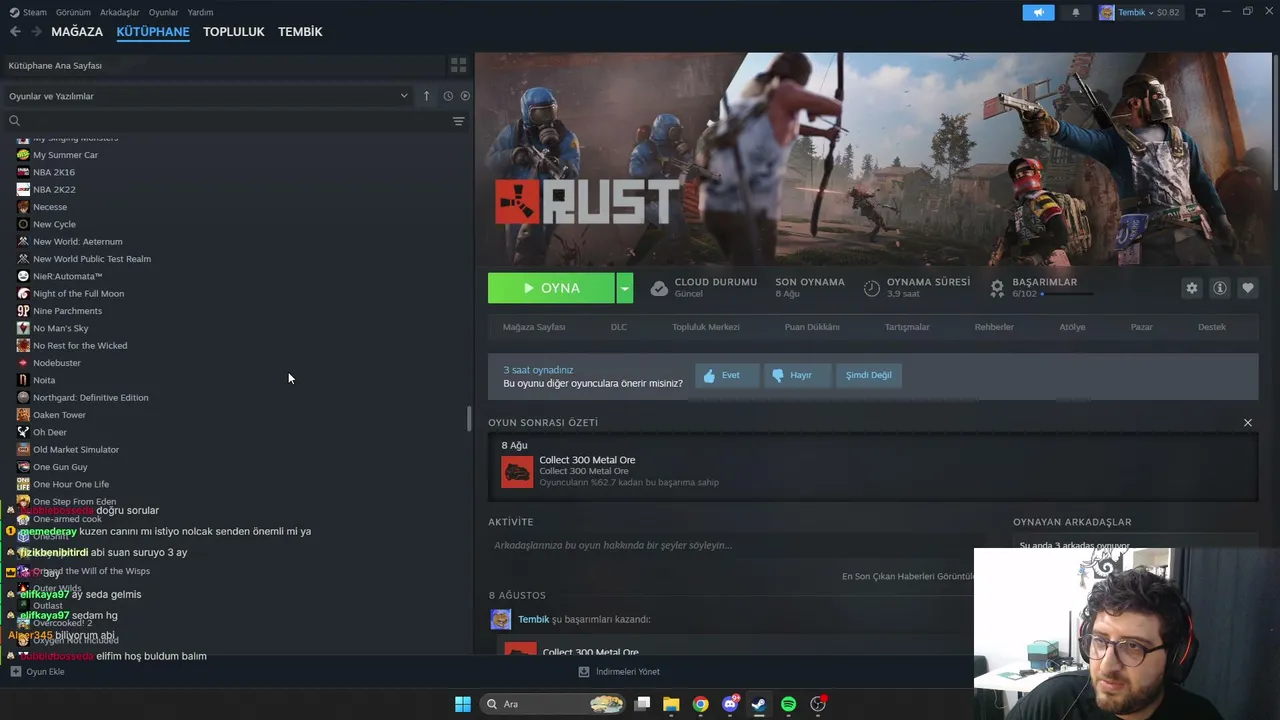Click the thumbs-up Evet button
The image size is (1280, 720).
(x=727, y=376)
